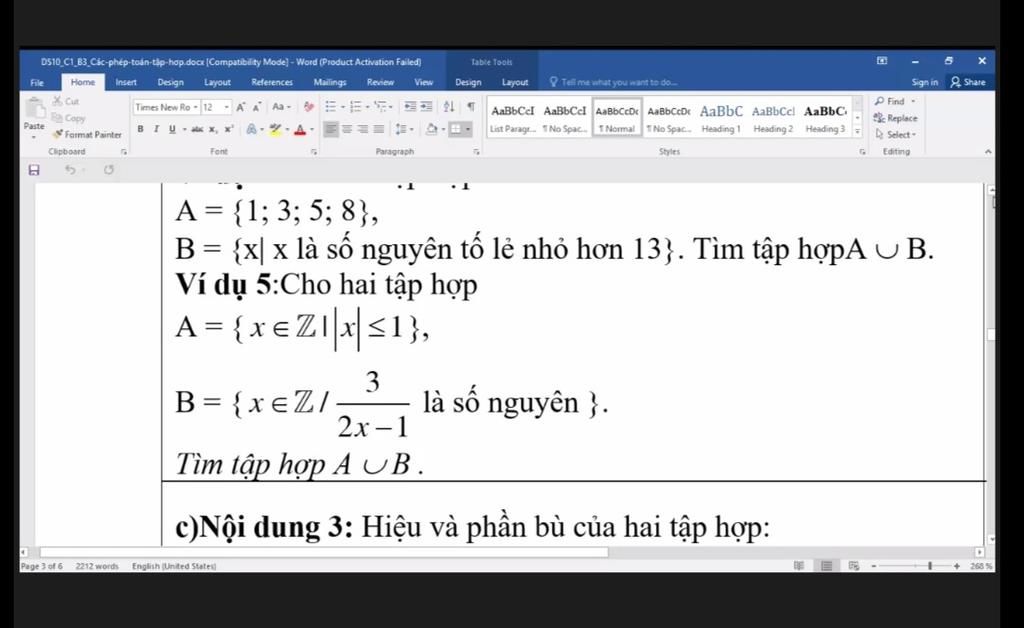This screenshot has width=1024, height=628.
Task: Open the Times New Roman font name dropdown
Action: [195, 107]
